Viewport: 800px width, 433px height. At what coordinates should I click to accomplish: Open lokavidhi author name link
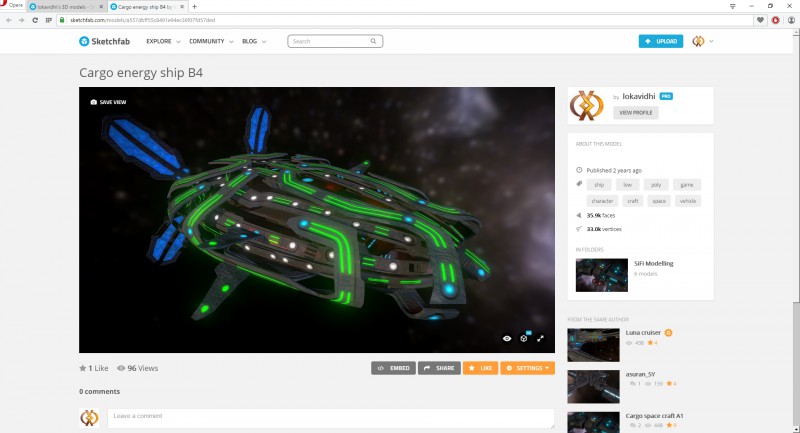pyautogui.click(x=639, y=96)
